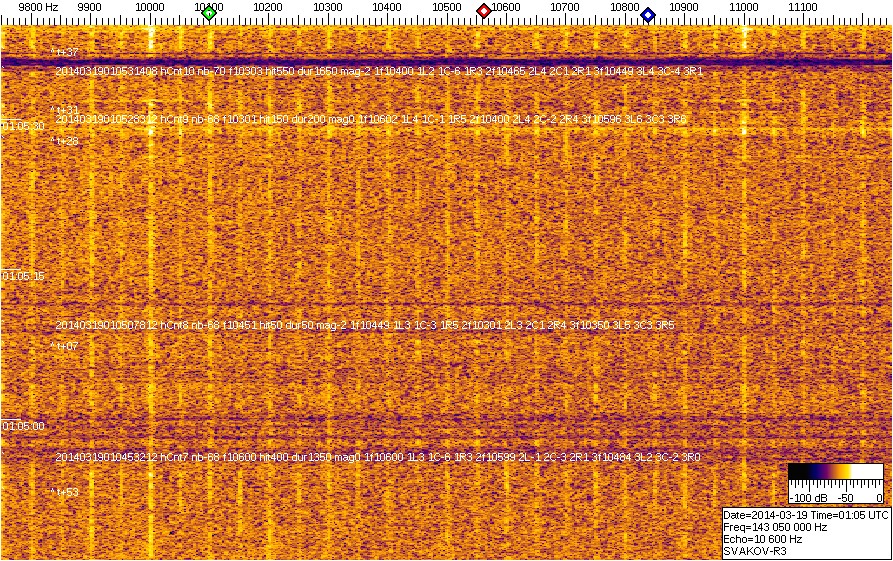The image size is (893, 561).
Task: Click the dB color scale gradient bar
Action: 835,472
